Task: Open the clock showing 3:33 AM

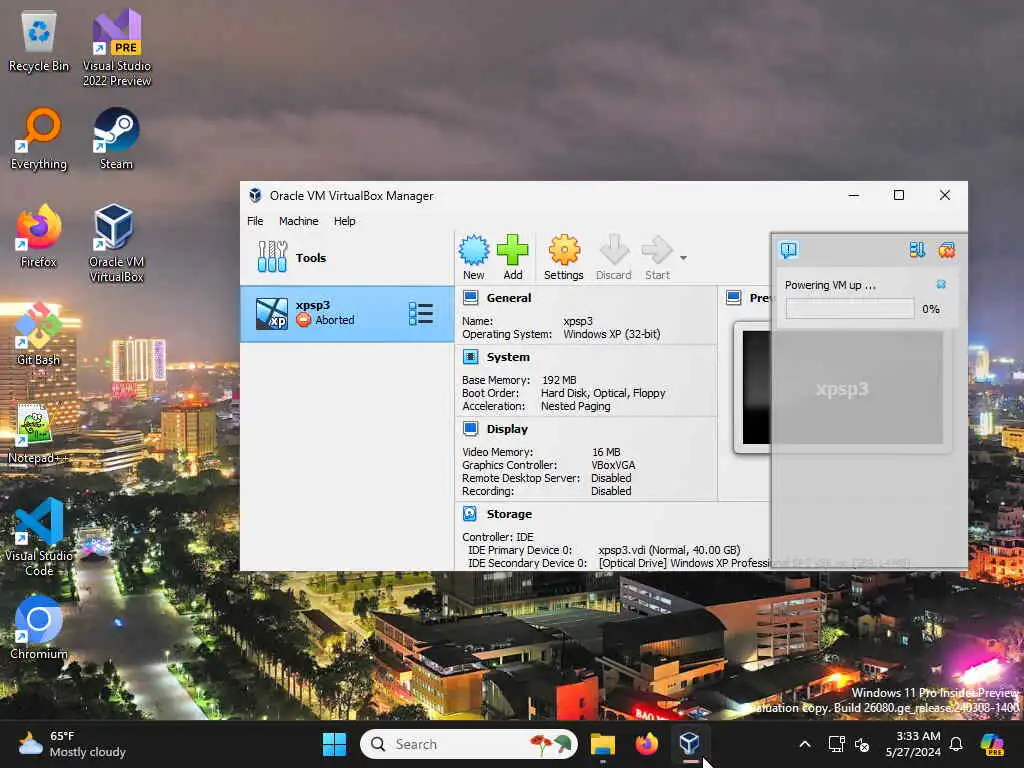Action: [x=913, y=744]
